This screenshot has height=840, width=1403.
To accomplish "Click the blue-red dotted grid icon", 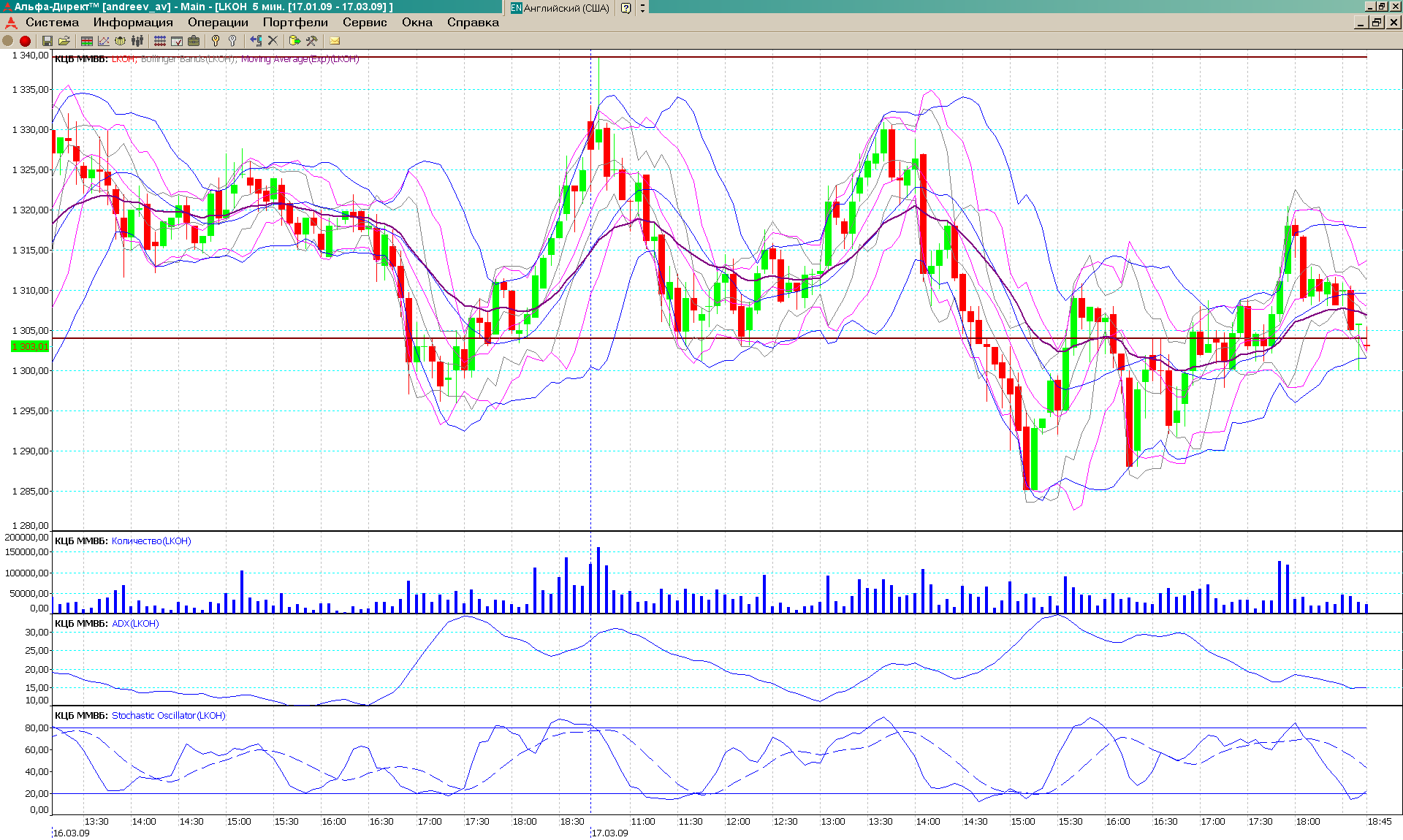I will click(x=160, y=41).
